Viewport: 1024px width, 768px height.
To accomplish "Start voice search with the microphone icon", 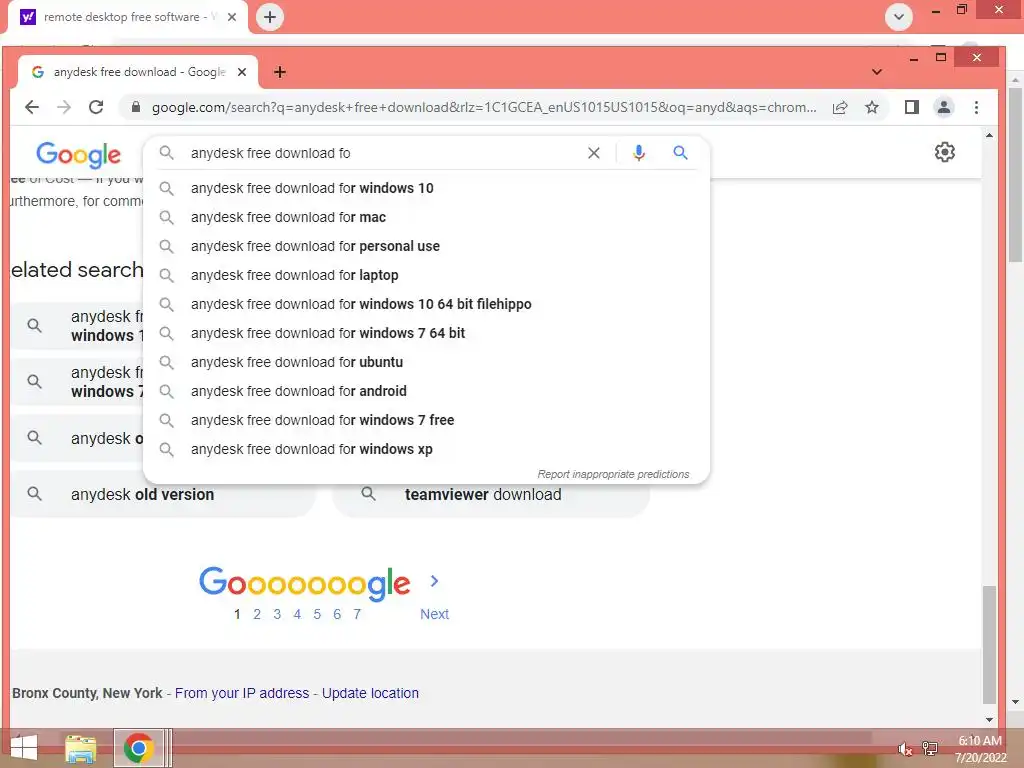I will (x=639, y=153).
